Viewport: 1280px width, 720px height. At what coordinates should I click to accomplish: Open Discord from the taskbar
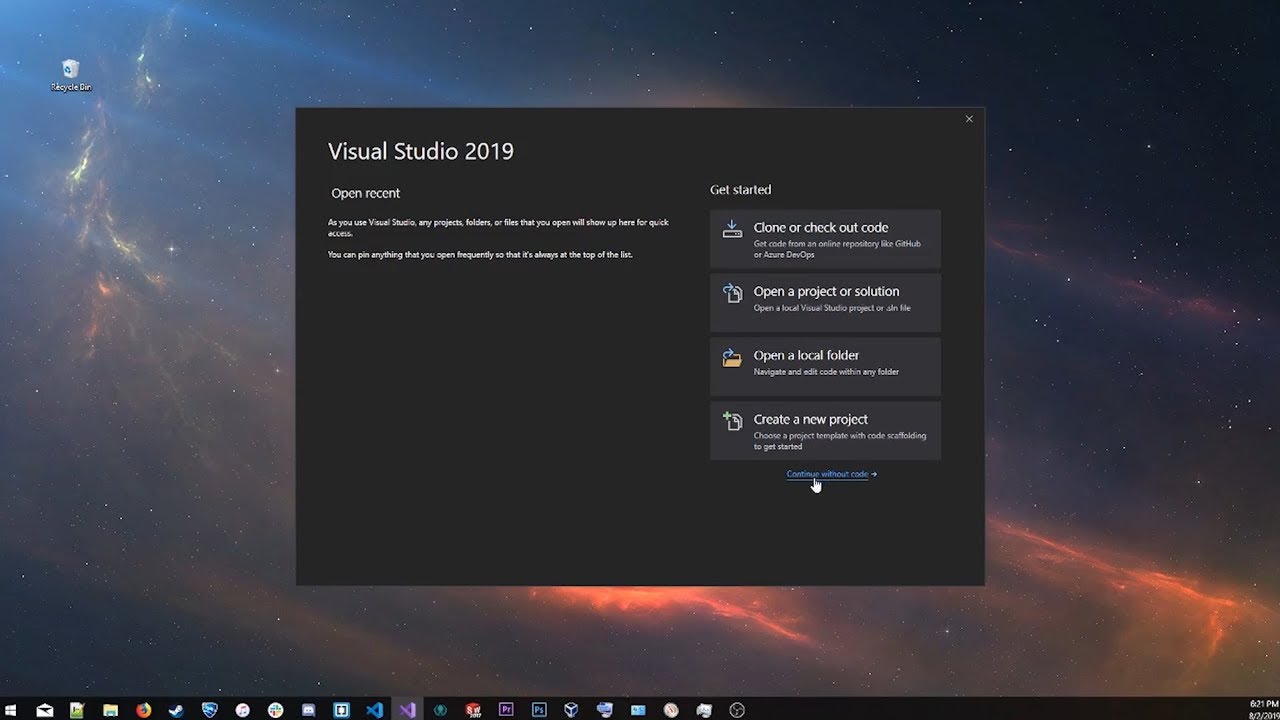pyautogui.click(x=308, y=710)
